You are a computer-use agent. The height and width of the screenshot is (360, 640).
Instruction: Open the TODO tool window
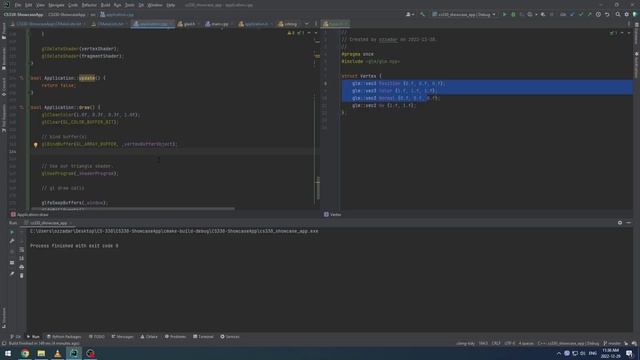click(96, 337)
